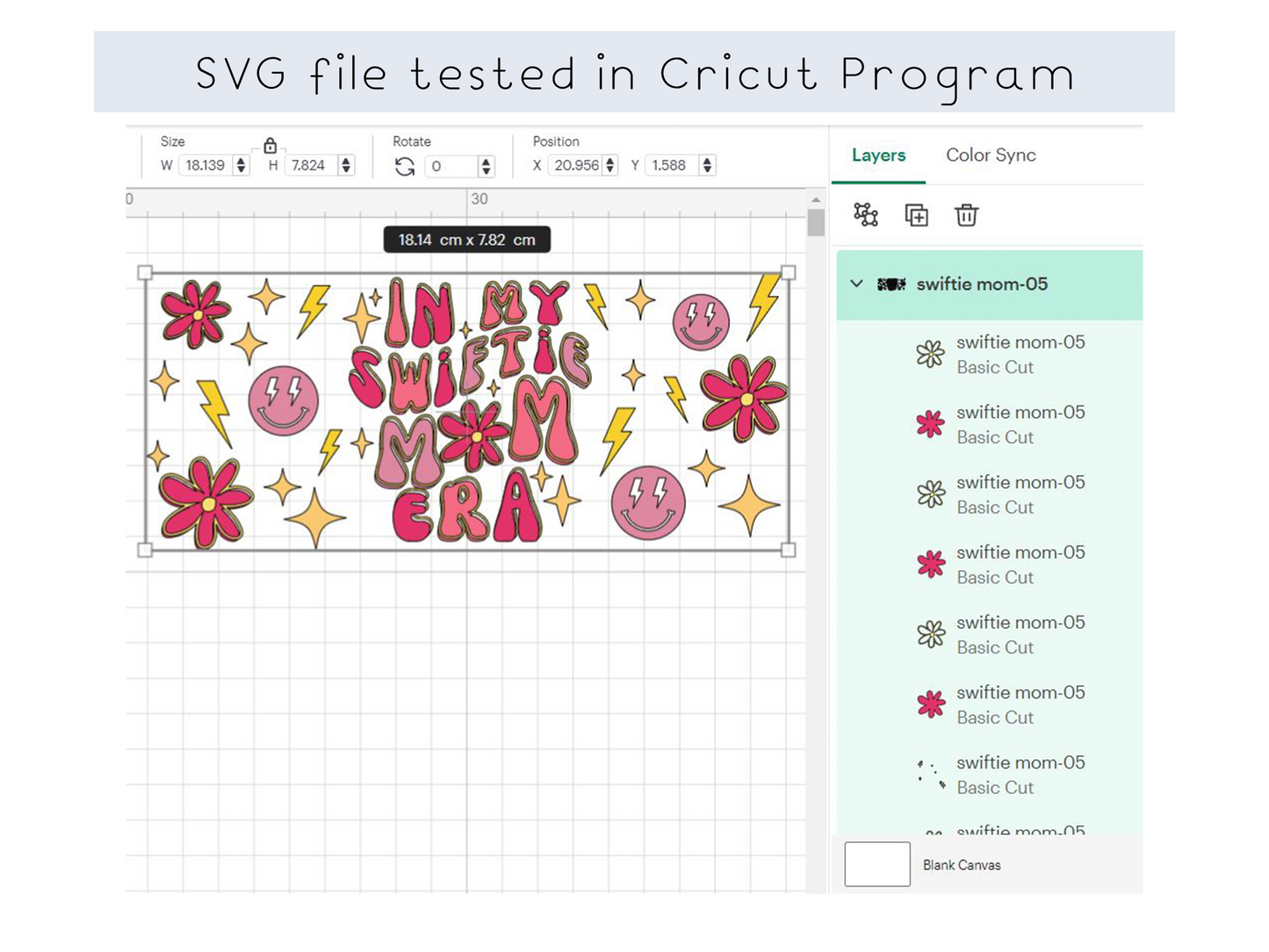Click the Group icon in Layers panel
Screen dimensions: 1269x952
point(865,214)
